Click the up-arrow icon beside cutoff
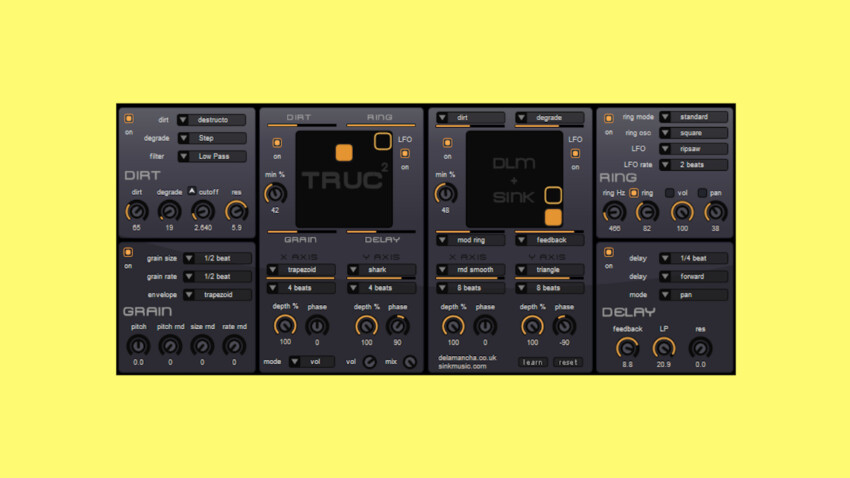The image size is (850, 478). (x=191, y=191)
